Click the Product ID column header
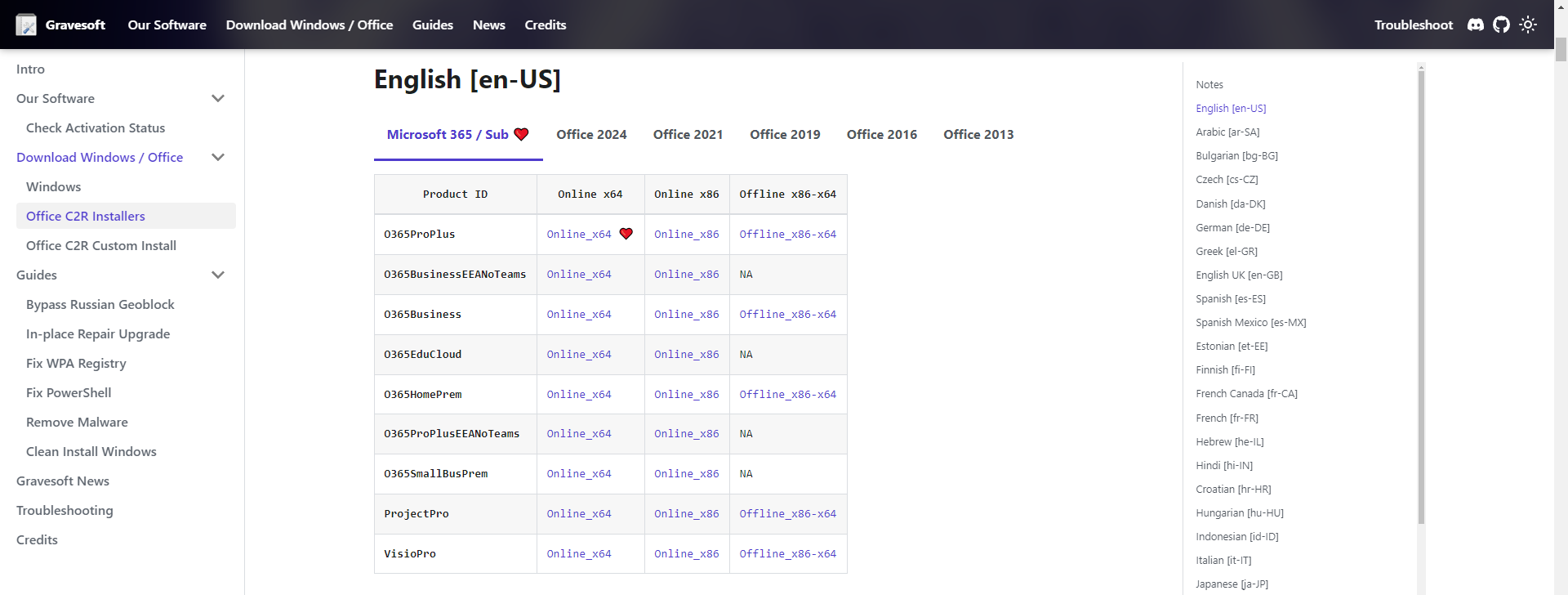 [455, 195]
